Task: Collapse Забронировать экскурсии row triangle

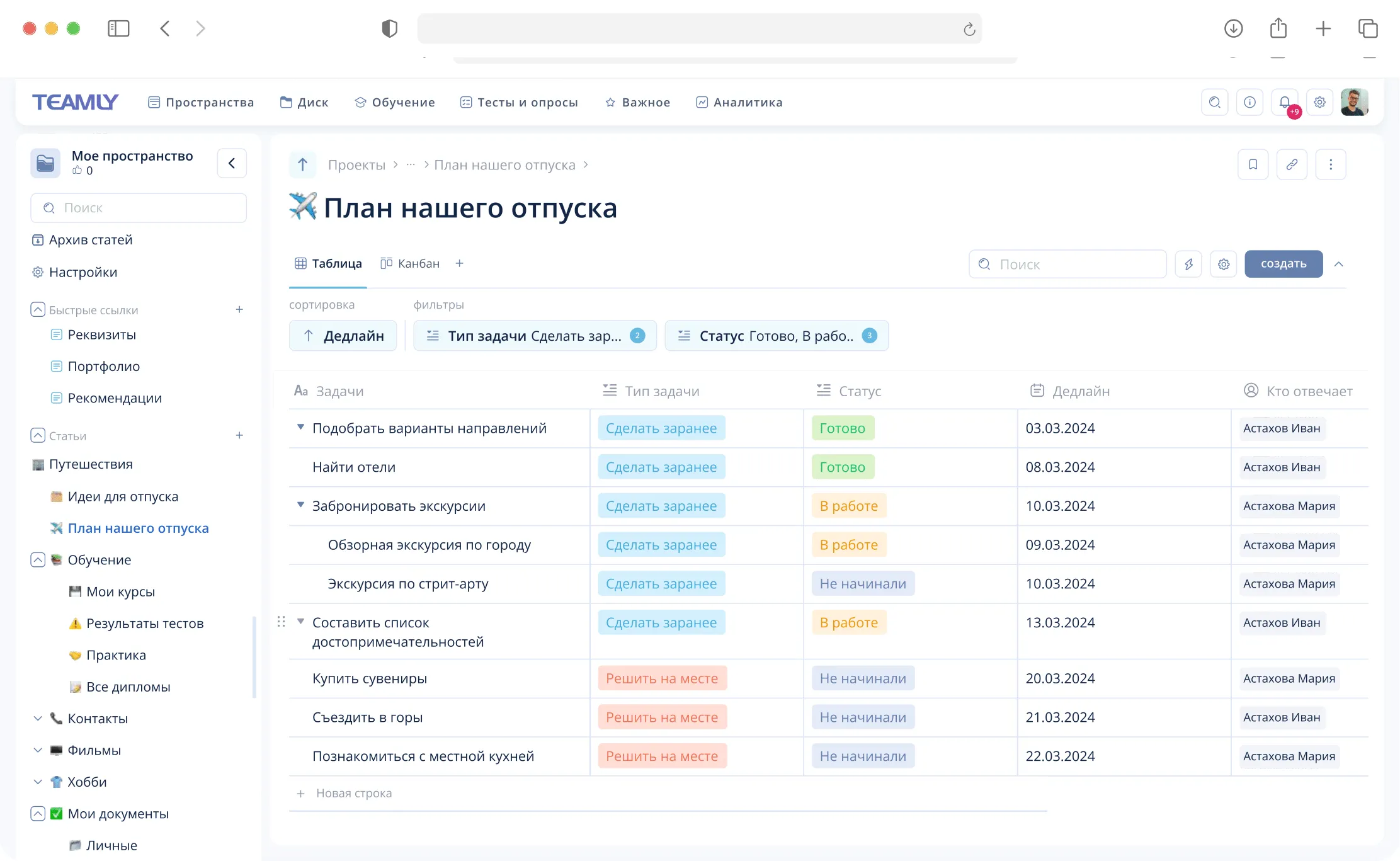Action: [x=300, y=505]
